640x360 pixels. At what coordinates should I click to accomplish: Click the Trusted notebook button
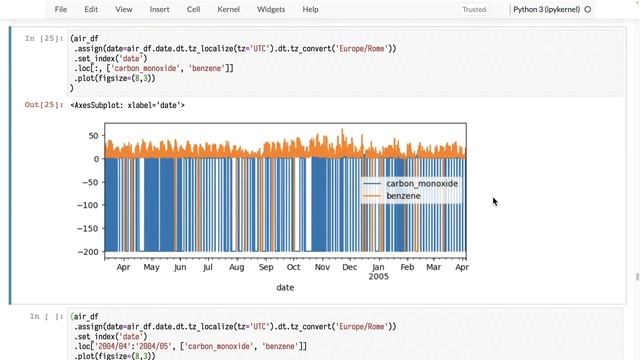pos(474,9)
